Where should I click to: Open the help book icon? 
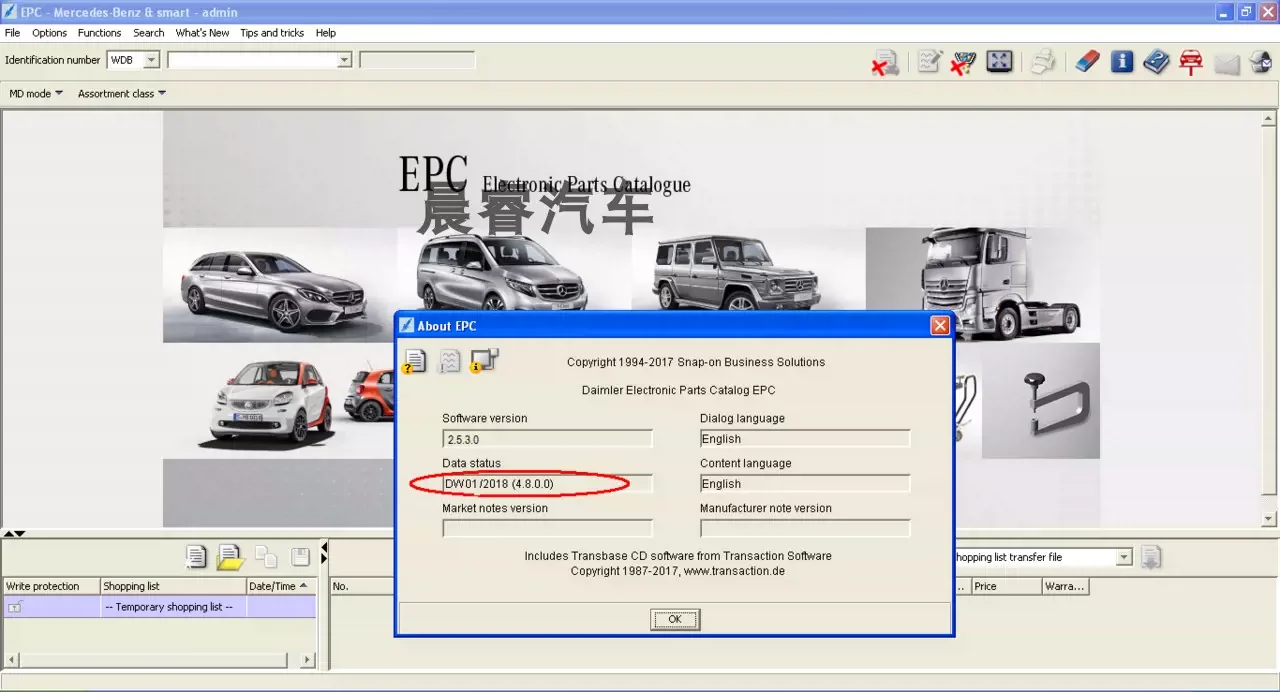pos(1156,62)
